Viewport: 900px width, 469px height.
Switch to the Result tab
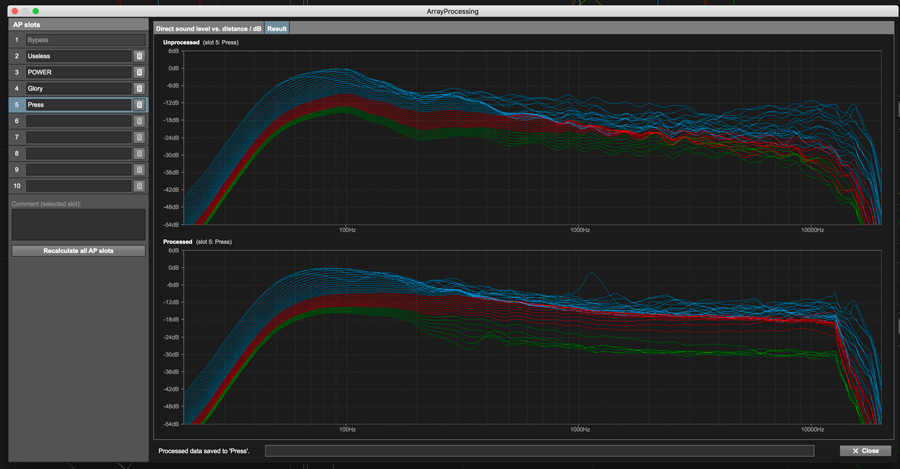[x=277, y=29]
